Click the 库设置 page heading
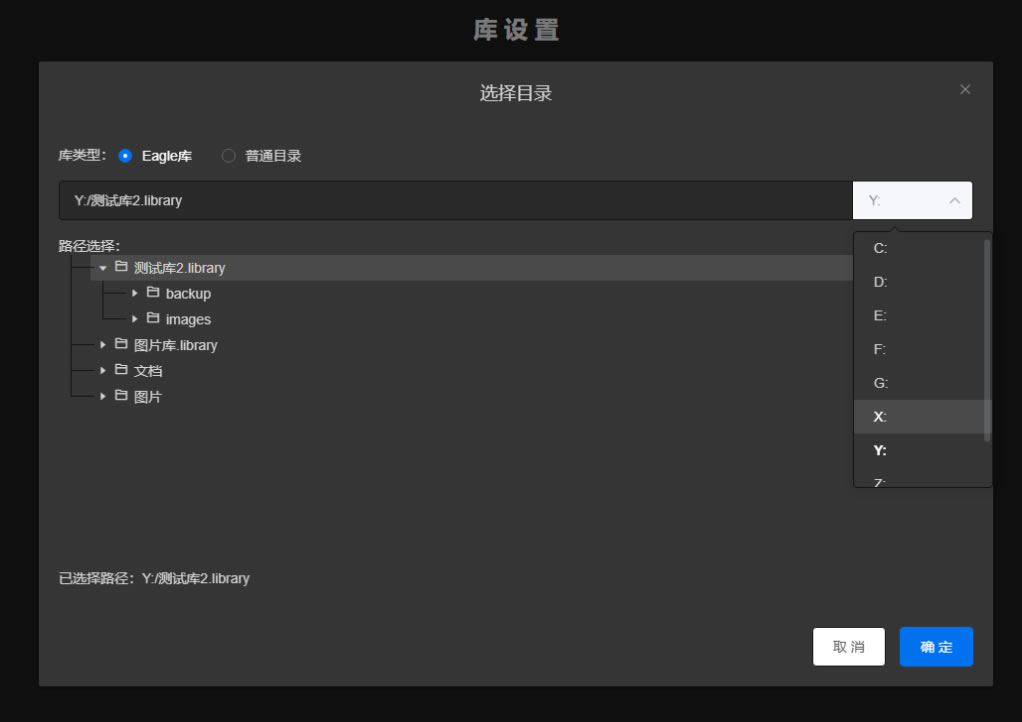This screenshot has height=722, width=1022. [516, 30]
